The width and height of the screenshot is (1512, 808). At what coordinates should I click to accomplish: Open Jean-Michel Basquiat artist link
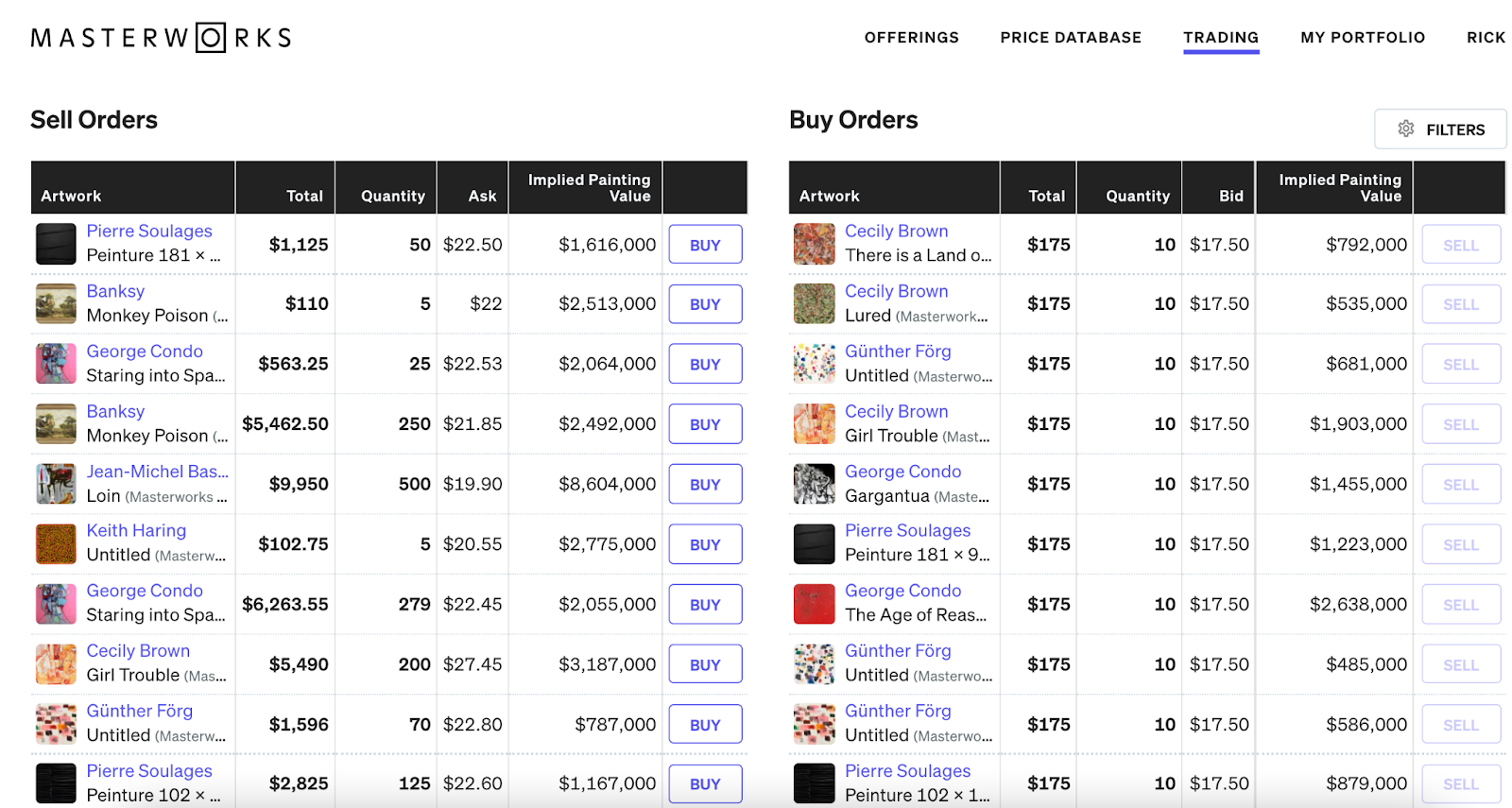click(x=157, y=472)
